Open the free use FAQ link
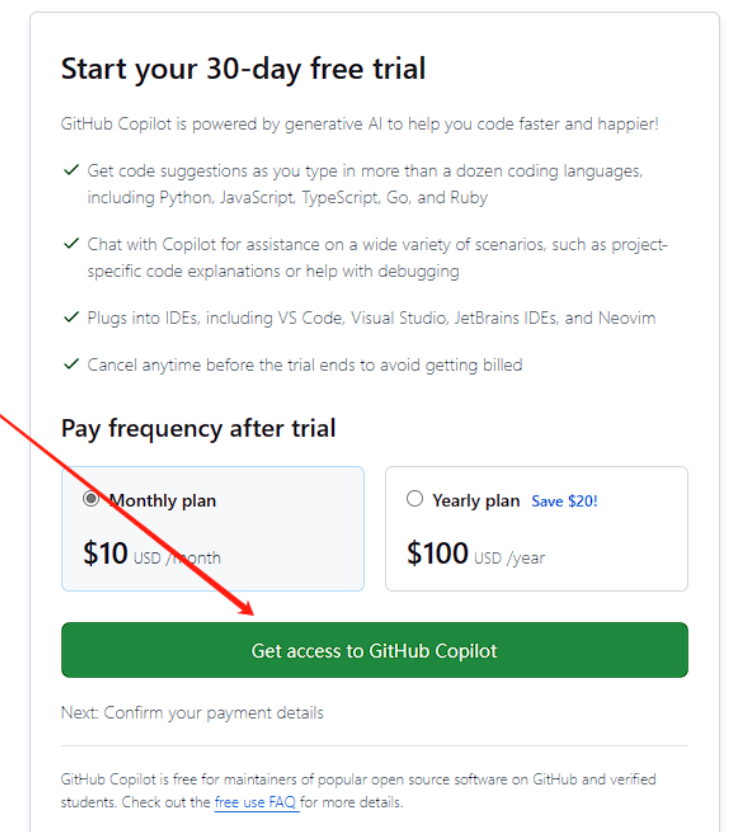Screen dimensions: 734x832 coord(255,802)
